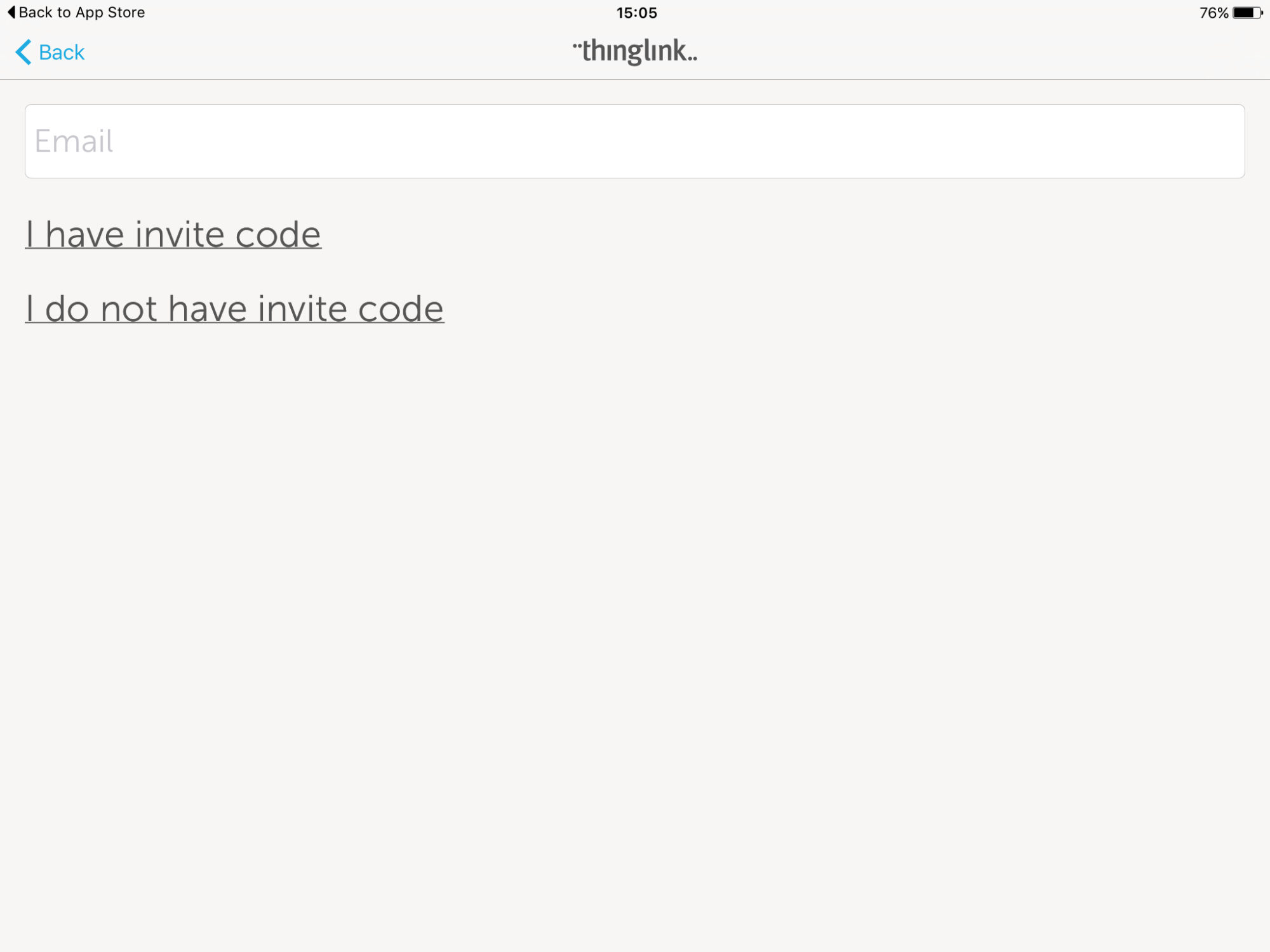Tap the blue Back chevron icon

[x=23, y=52]
